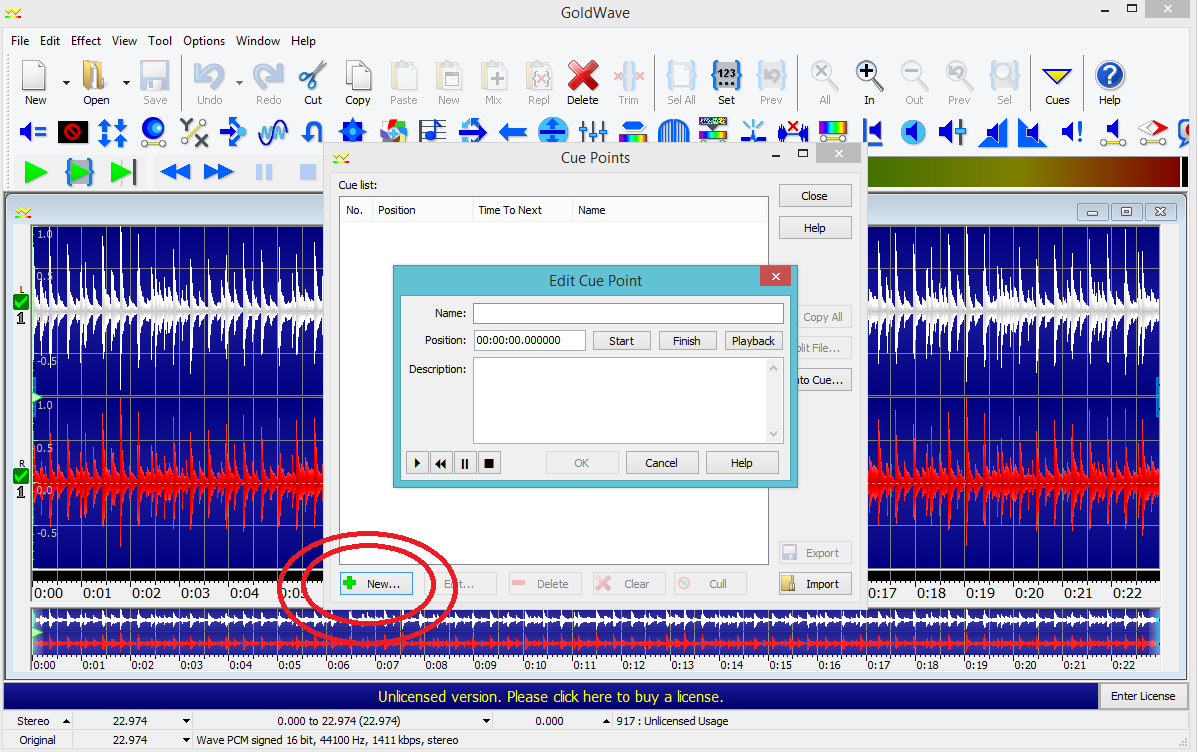This screenshot has height=752, width=1198.
Task: Expand the dropdown arrow next to Open
Action: (126, 83)
